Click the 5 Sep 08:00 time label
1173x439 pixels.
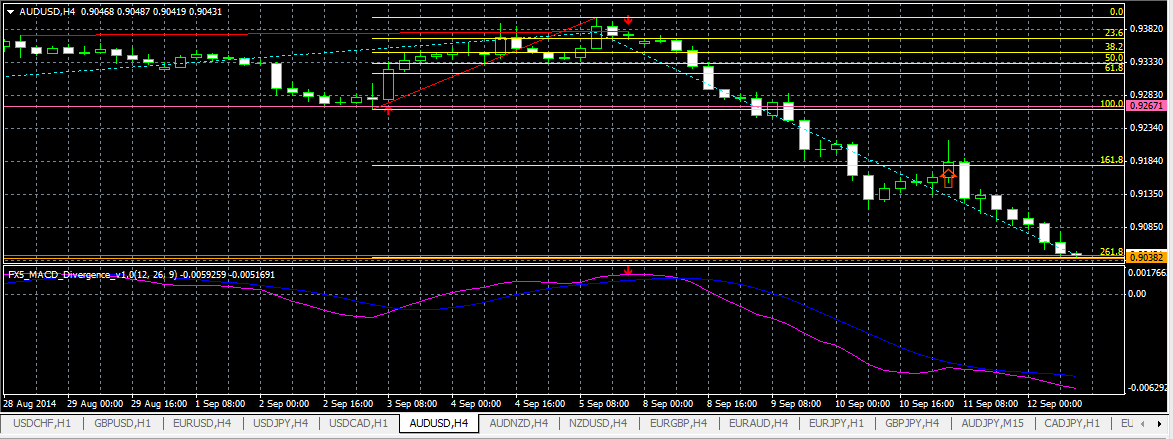coord(606,404)
